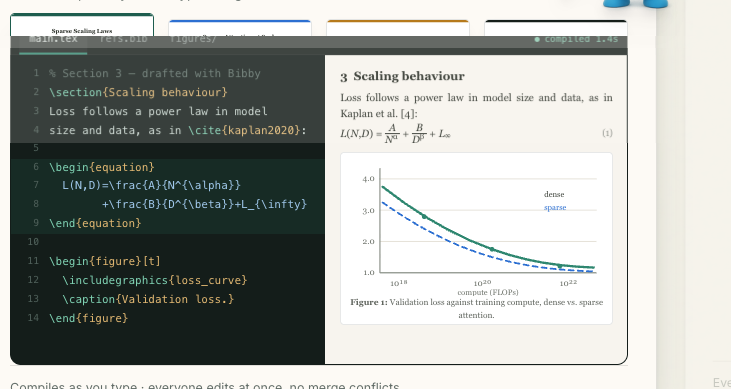Click line number 10 in the gutter
731x389 pixels.
pyautogui.click(x=33, y=242)
